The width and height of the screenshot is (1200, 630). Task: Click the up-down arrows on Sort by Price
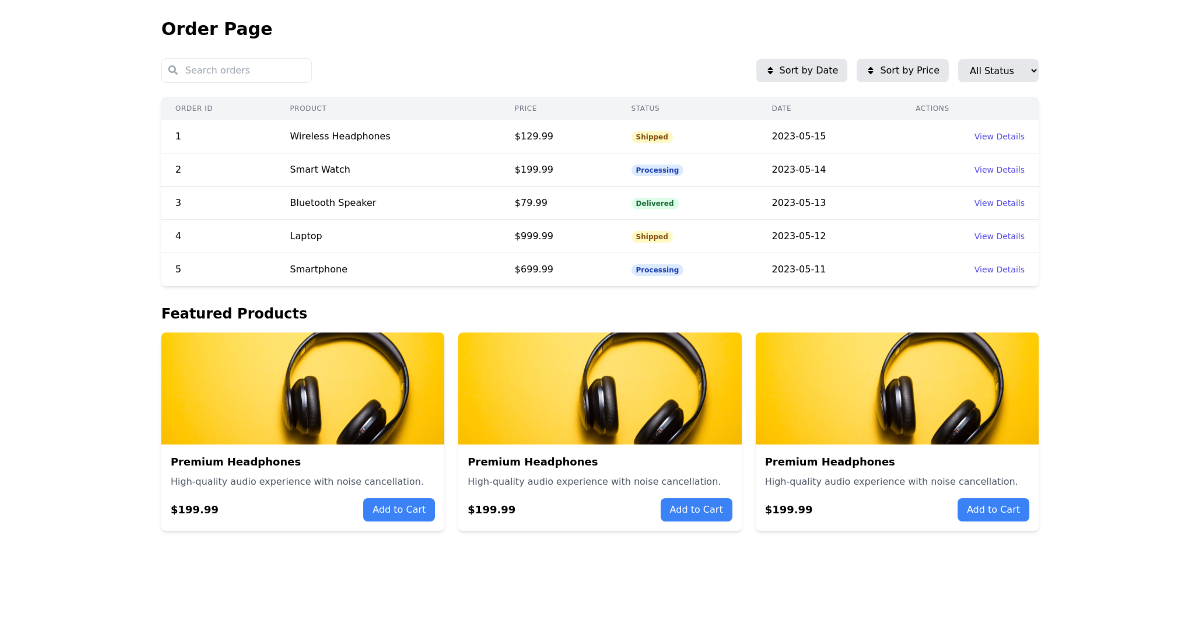869,70
